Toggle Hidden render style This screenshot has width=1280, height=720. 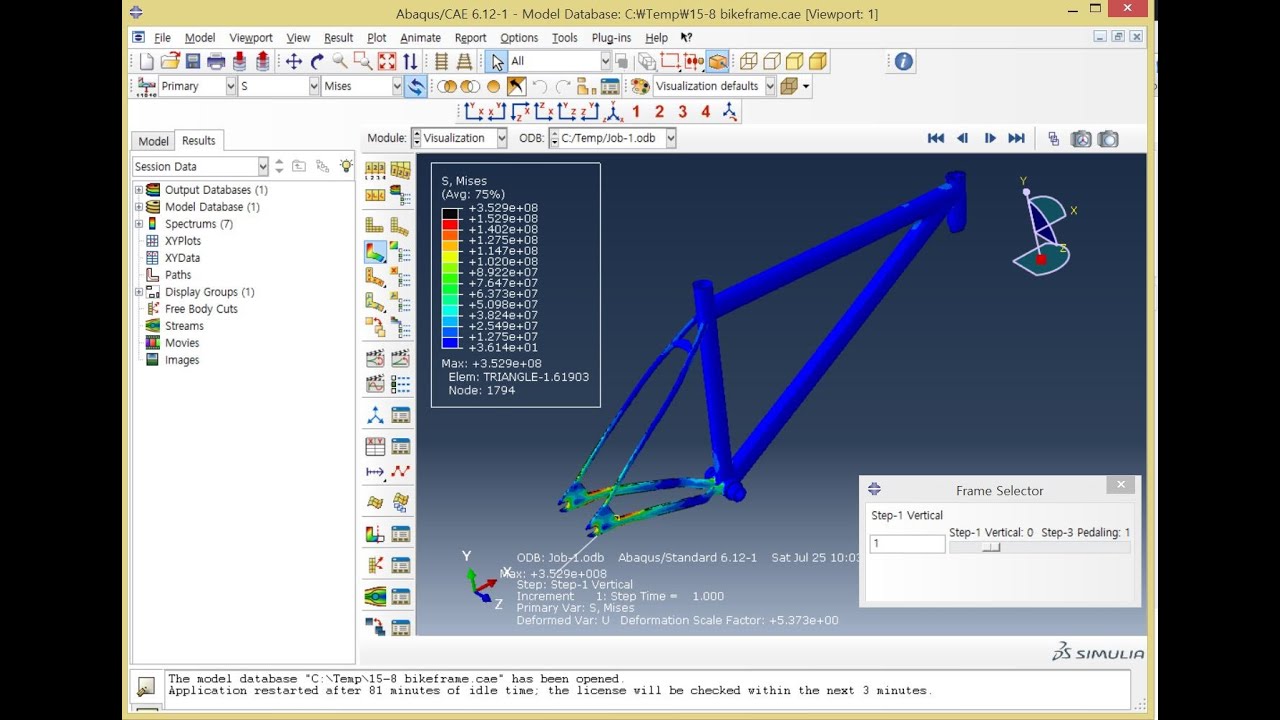(771, 62)
